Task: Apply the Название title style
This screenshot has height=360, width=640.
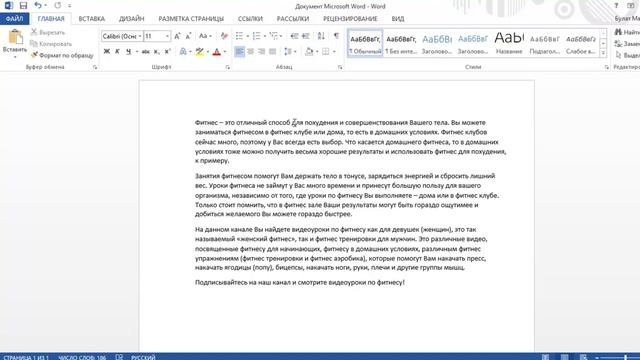Action: 509,43
